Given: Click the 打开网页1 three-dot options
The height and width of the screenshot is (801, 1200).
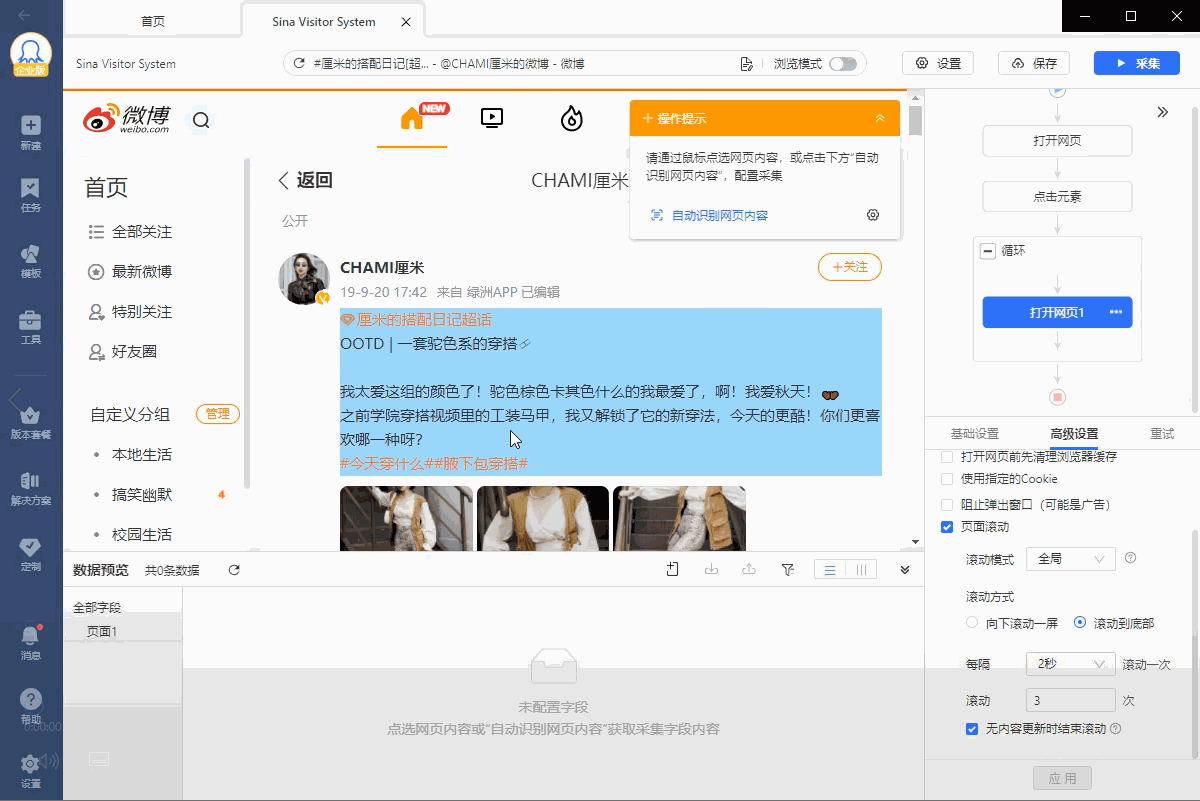Looking at the screenshot, I should click(1116, 312).
